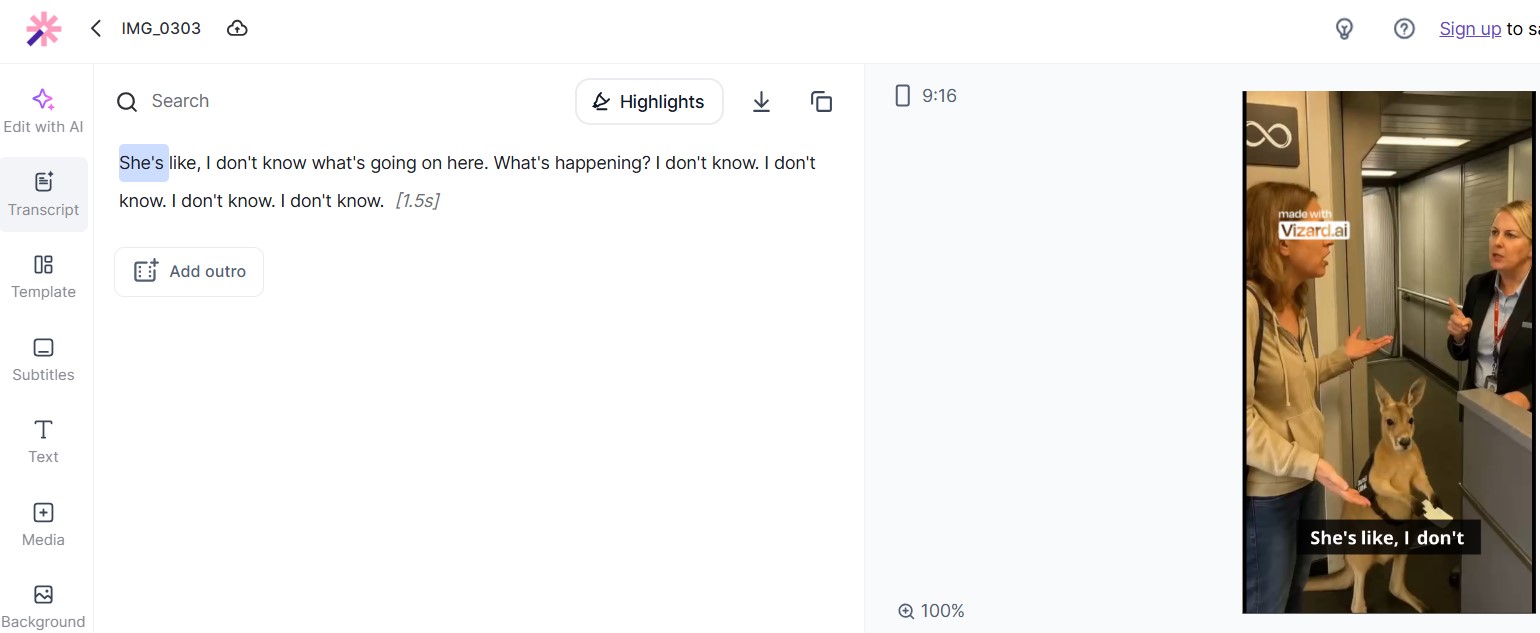
Task: Click the Vizard logo icon
Action: point(43,29)
